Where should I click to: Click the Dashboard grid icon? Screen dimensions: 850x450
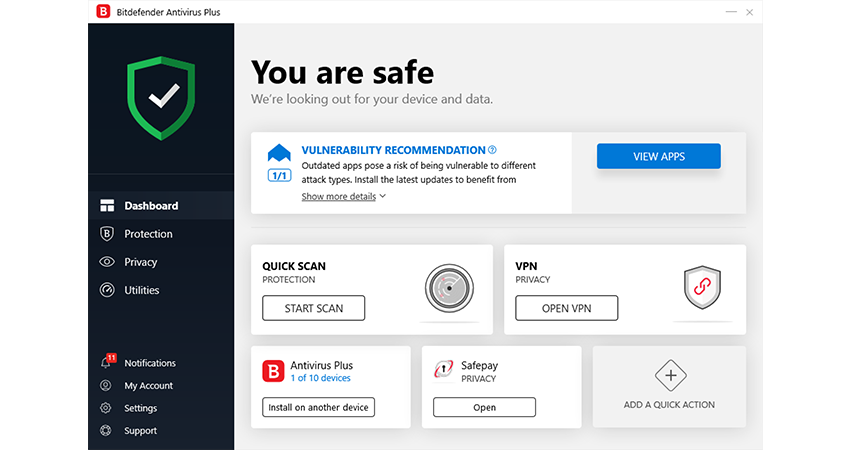point(107,205)
